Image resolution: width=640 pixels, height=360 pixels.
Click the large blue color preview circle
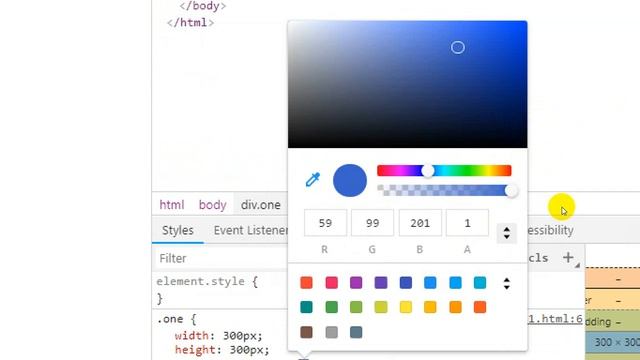click(x=350, y=180)
